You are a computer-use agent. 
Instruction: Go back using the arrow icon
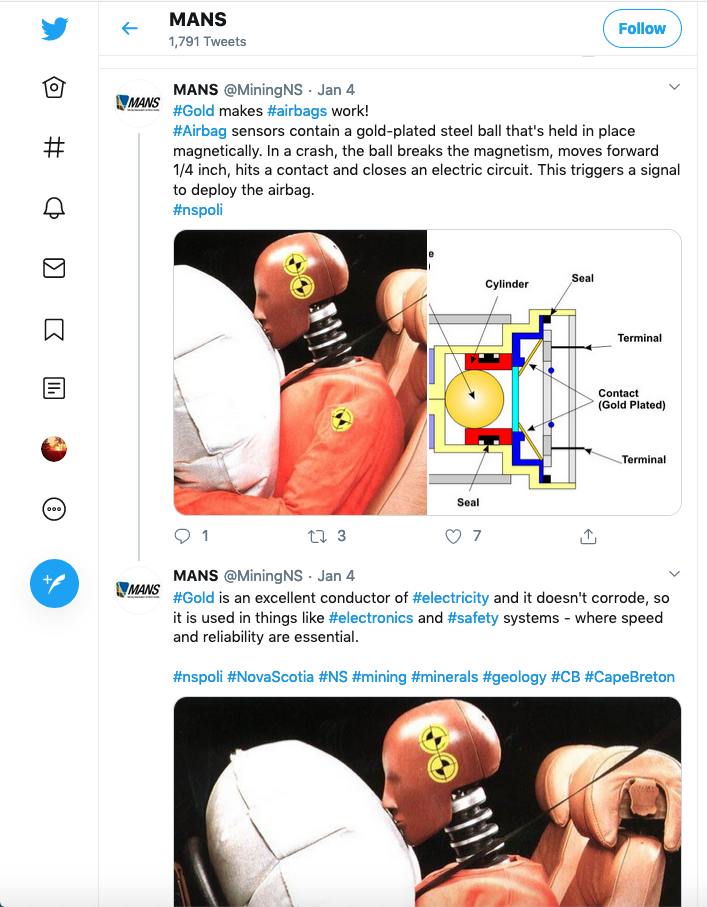point(130,28)
